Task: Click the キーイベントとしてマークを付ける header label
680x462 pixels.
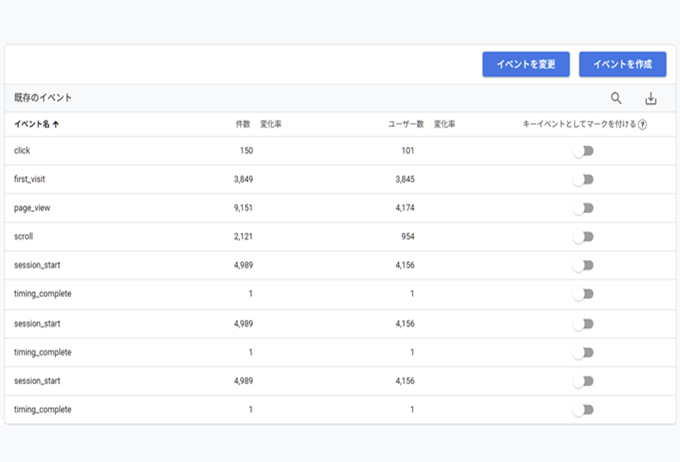Action: pos(578,125)
